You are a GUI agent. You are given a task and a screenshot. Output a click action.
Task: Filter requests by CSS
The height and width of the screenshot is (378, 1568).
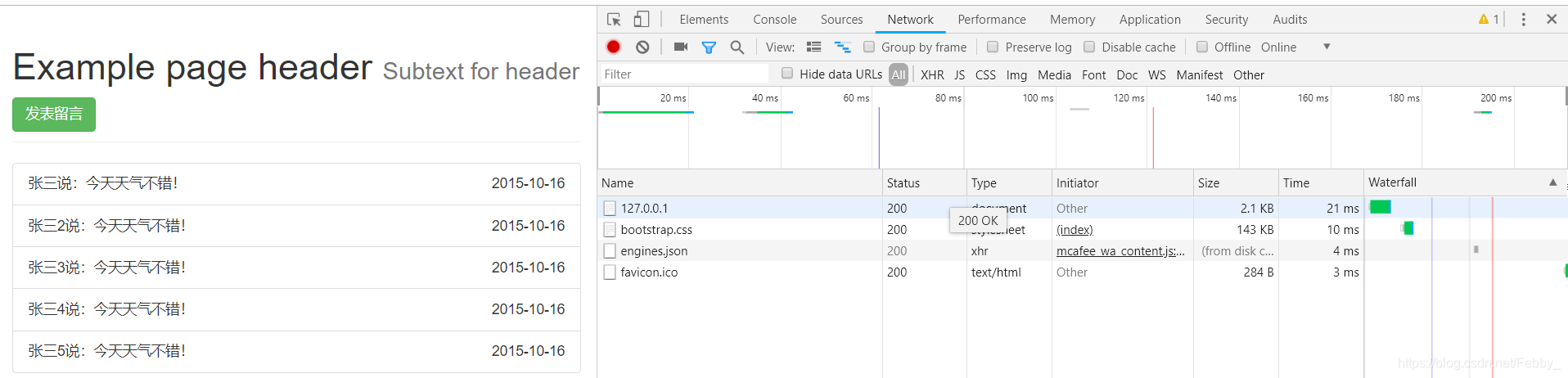[985, 75]
